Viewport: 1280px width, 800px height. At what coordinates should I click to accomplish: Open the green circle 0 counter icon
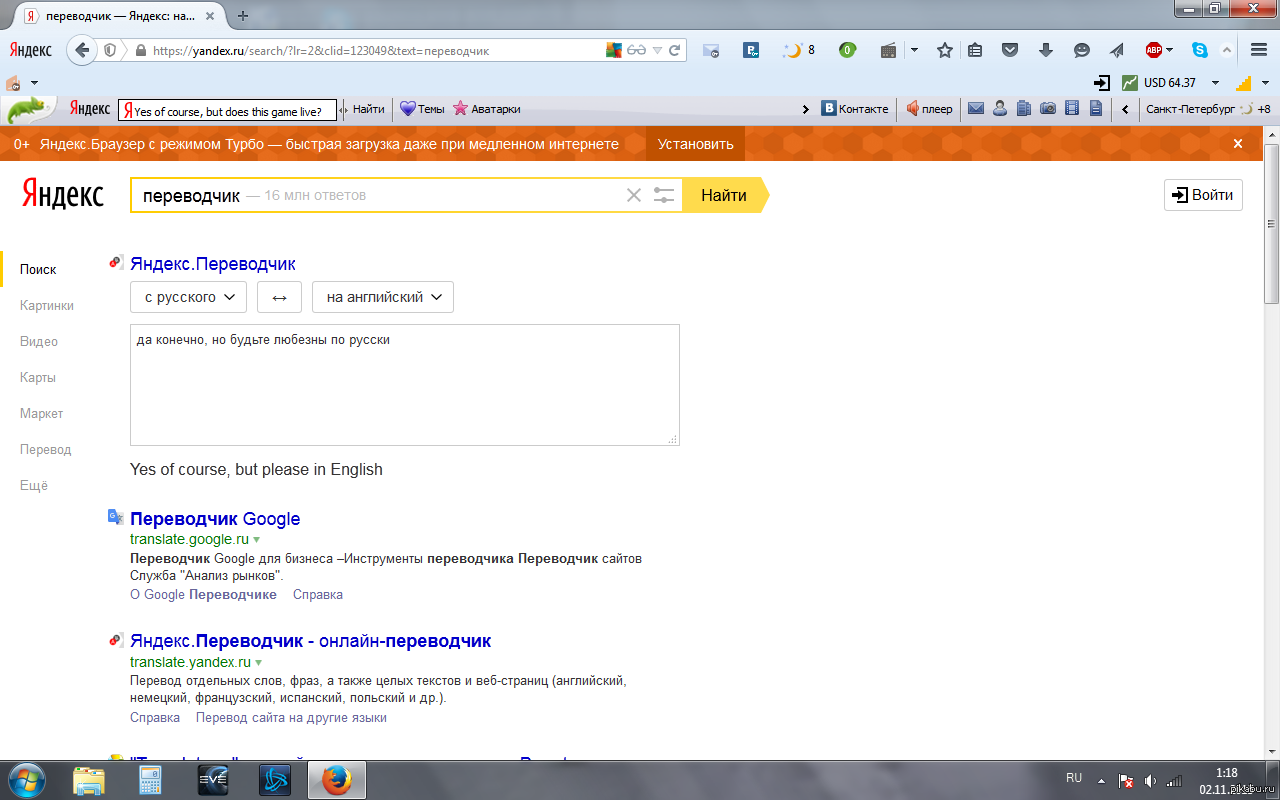847,50
